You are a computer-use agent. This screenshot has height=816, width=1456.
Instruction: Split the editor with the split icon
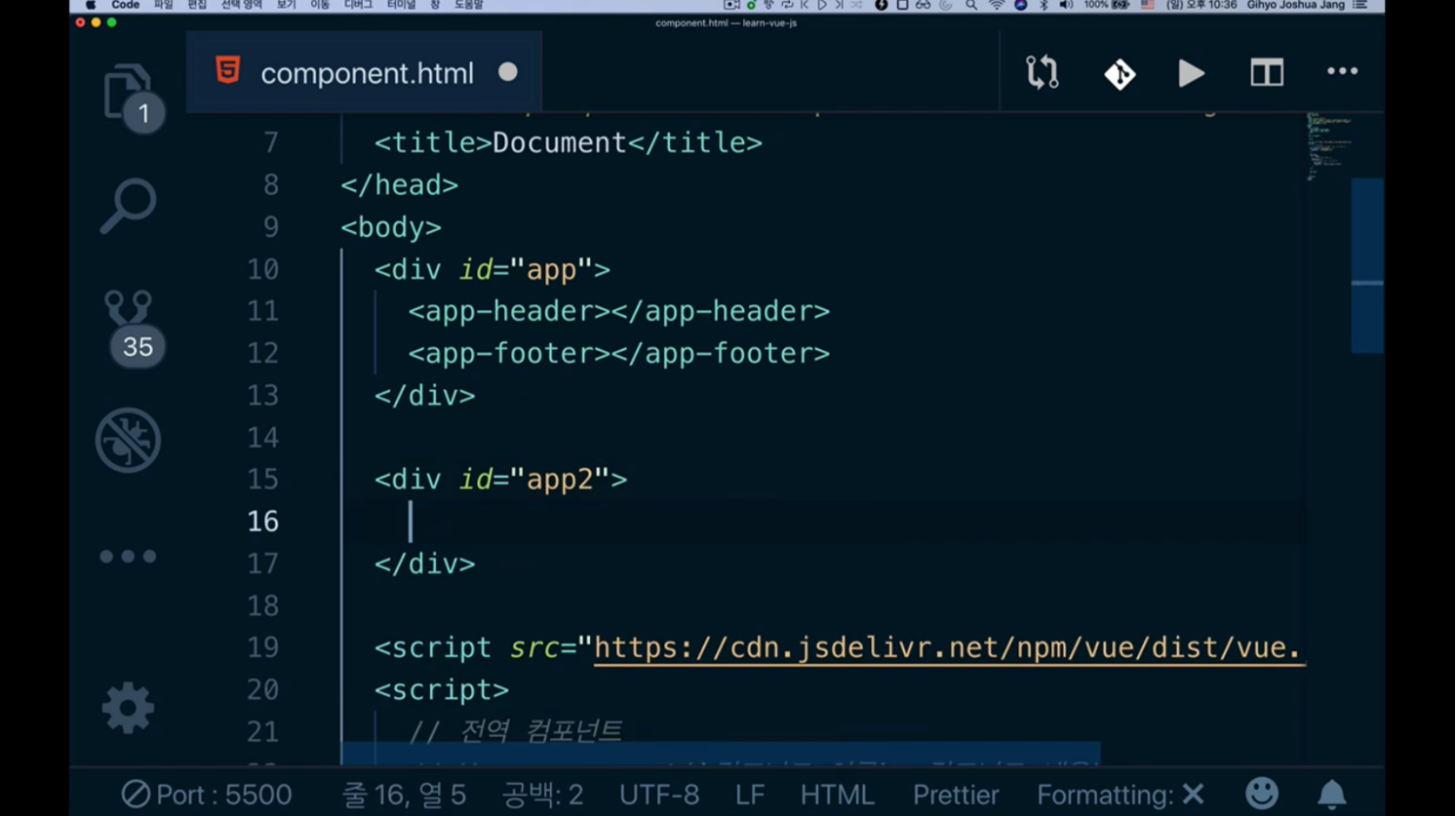(1266, 73)
